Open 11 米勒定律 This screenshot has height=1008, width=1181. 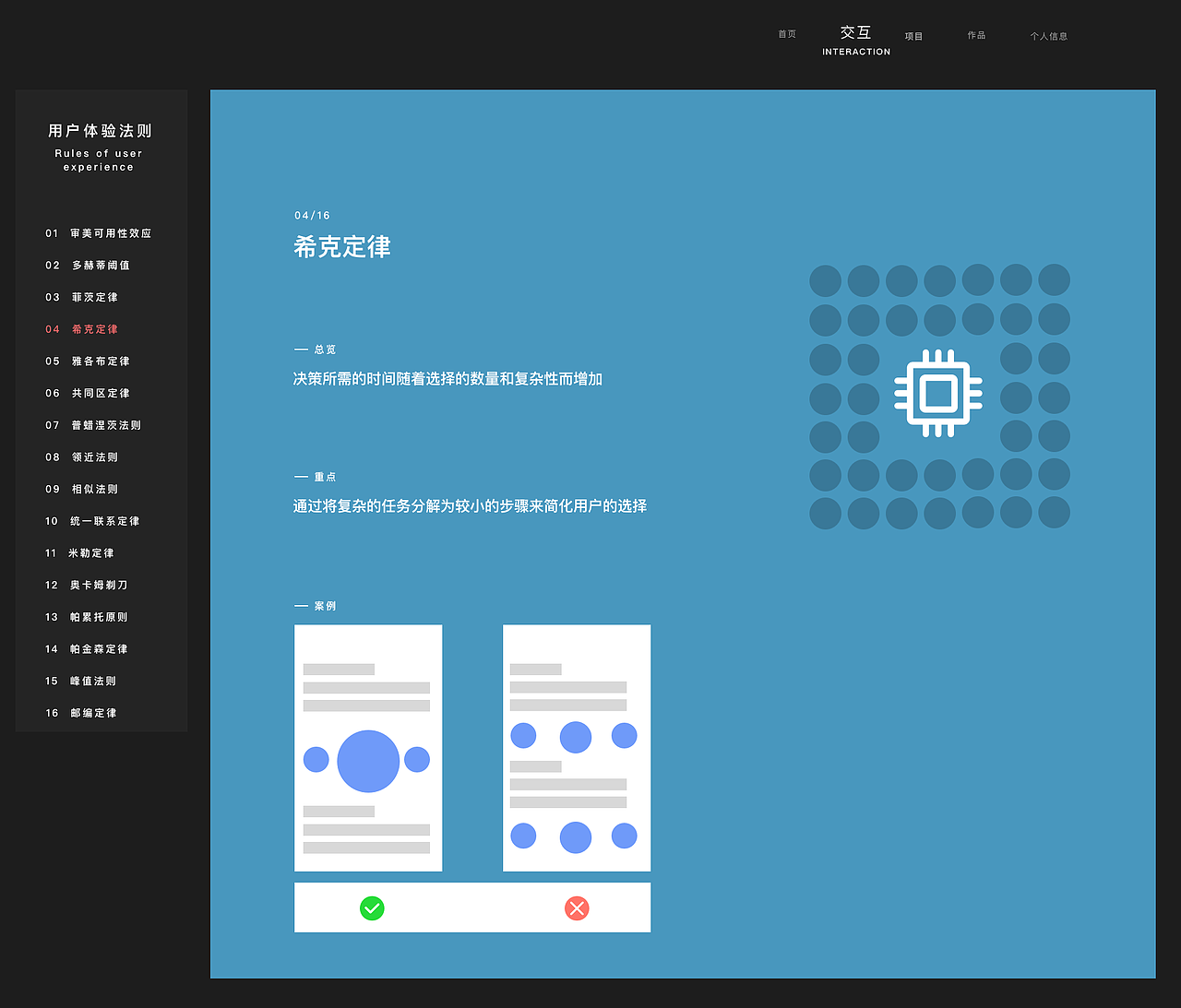(80, 553)
